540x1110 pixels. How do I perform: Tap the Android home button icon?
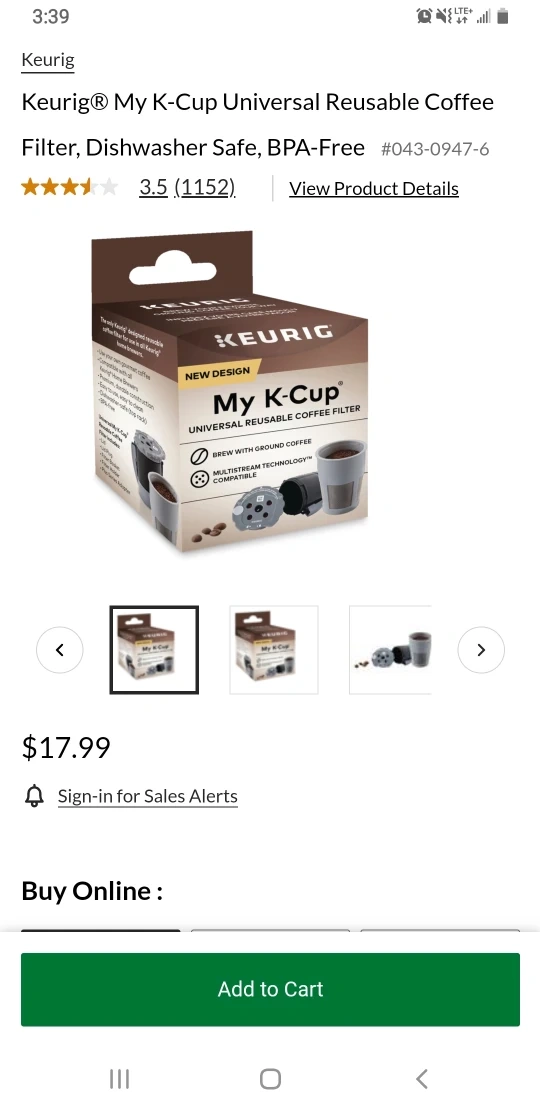(270, 1079)
